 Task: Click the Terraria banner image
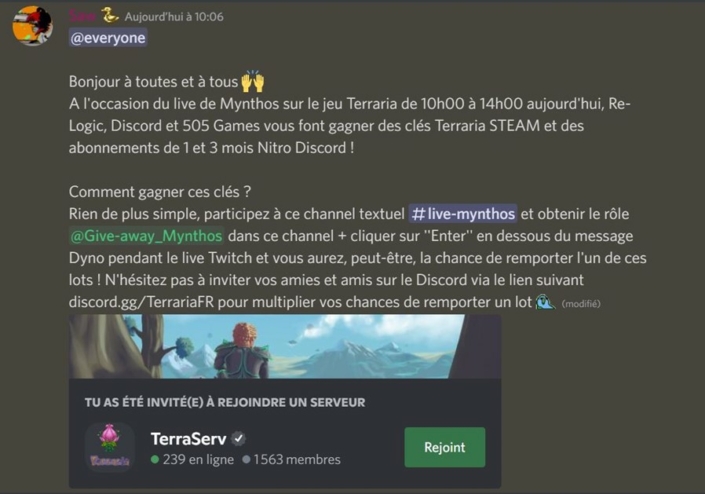pos(285,346)
